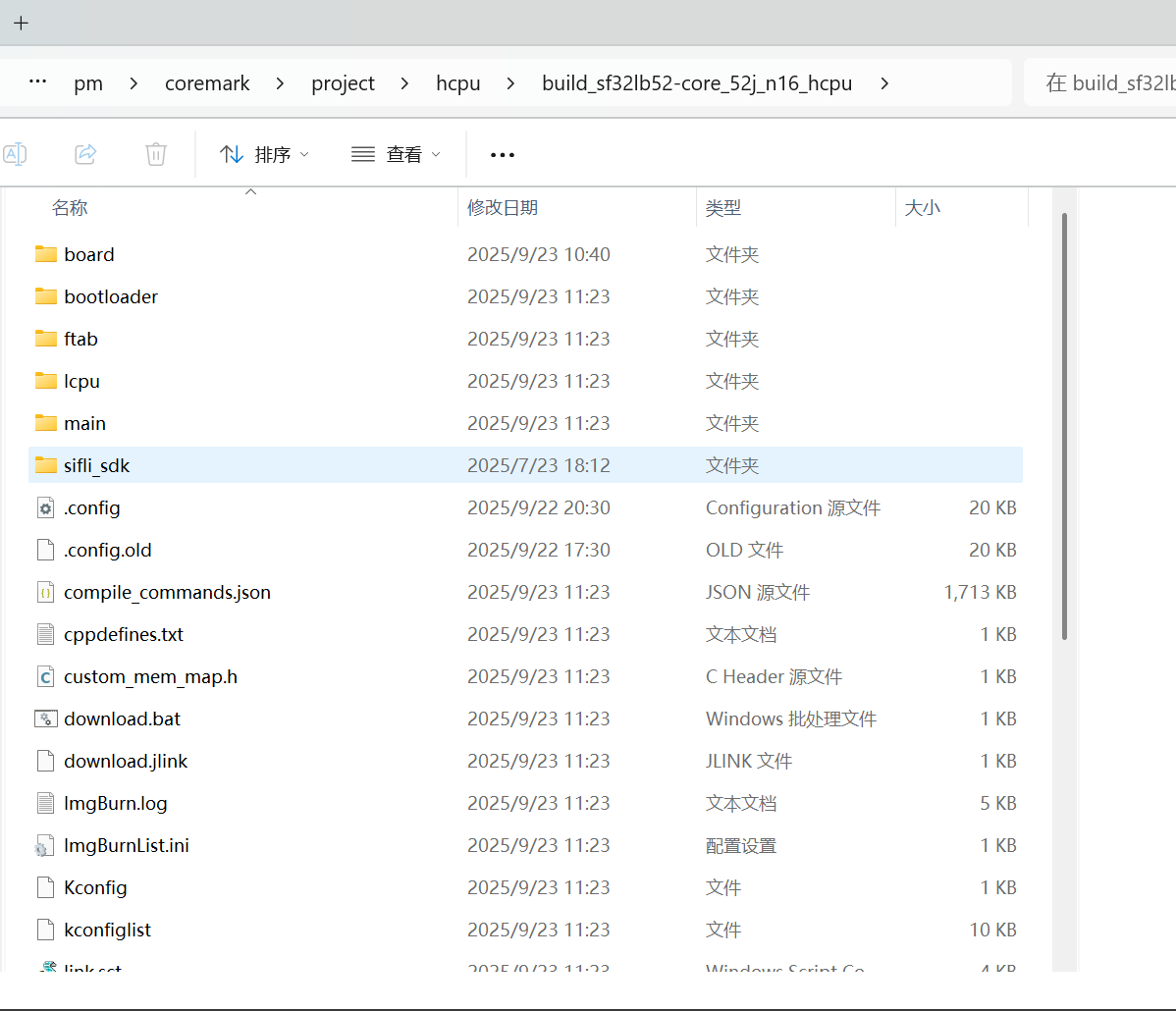Sort by 修改日期 column header
This screenshot has height=1011, width=1176.
(503, 208)
